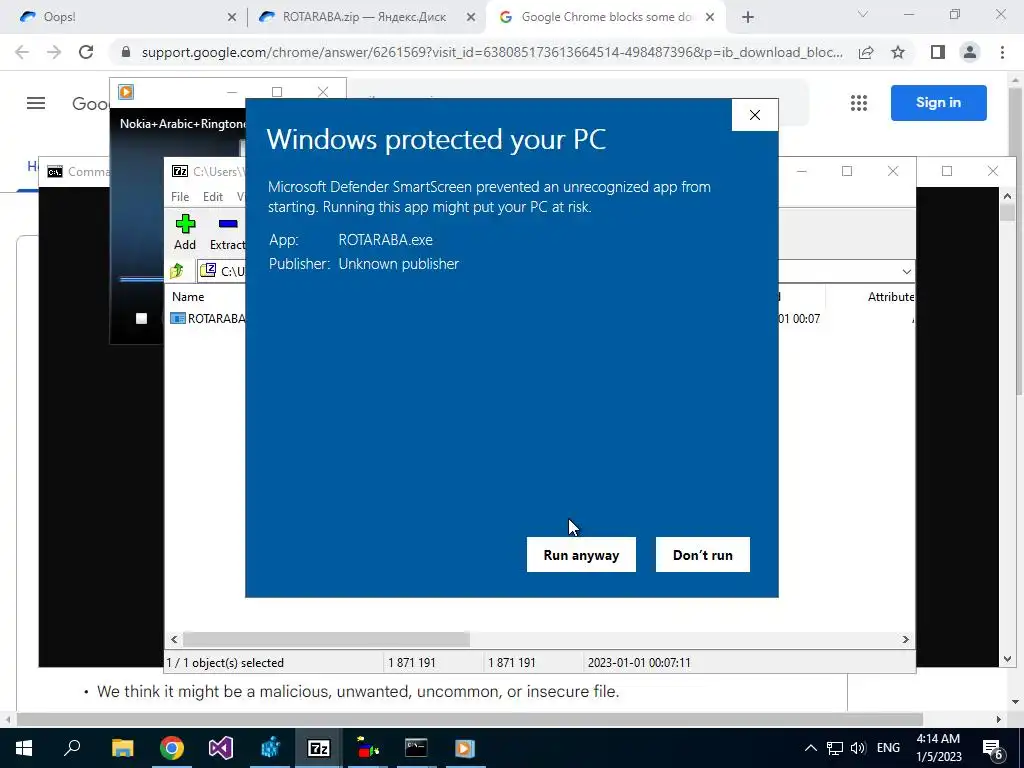Viewport: 1024px width, 768px height.
Task: Click the network tray icon
Action: pyautogui.click(x=835, y=748)
